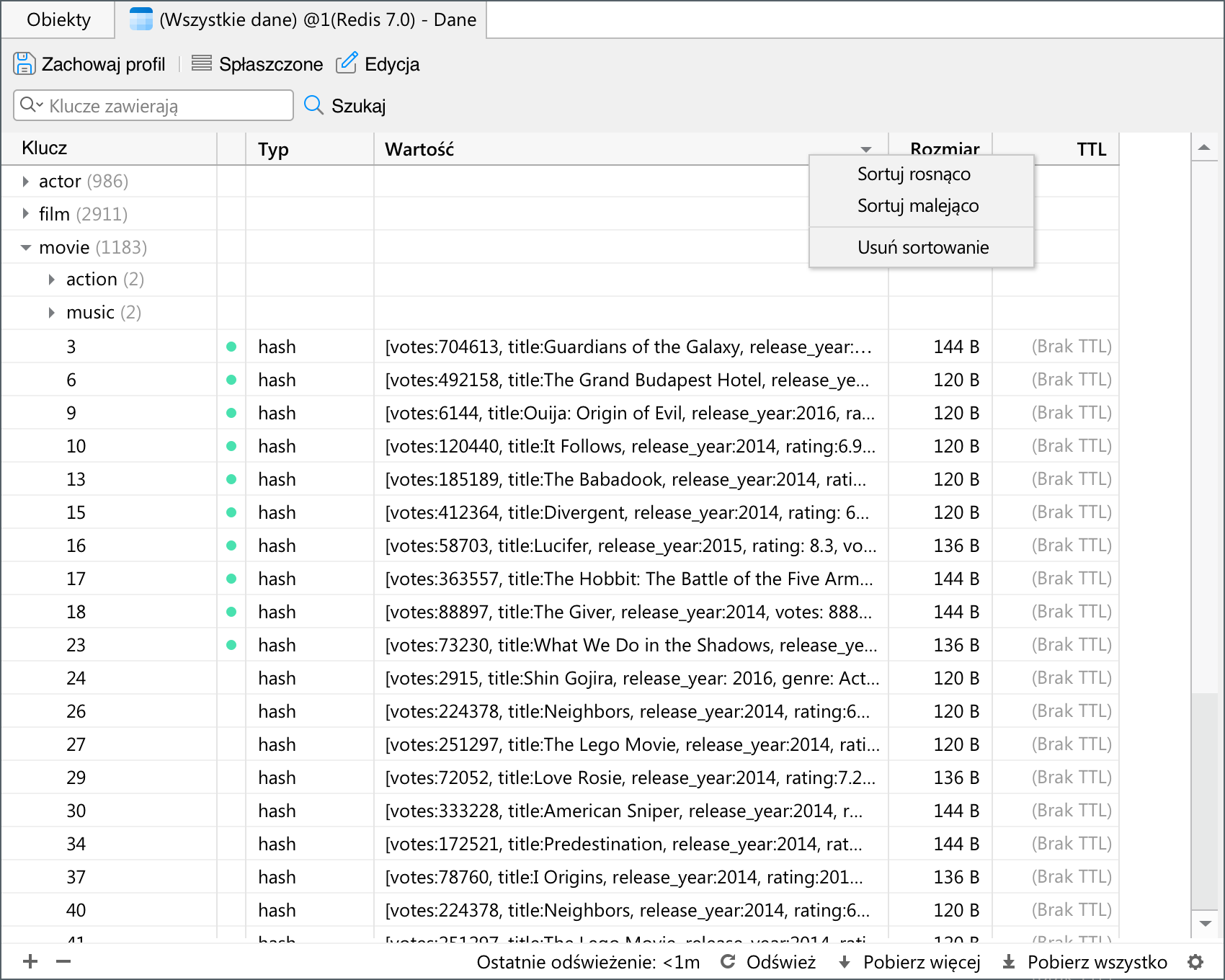The image size is (1225, 980).
Task: Click value containing Guardians of the Galaxy
Action: click(631, 347)
